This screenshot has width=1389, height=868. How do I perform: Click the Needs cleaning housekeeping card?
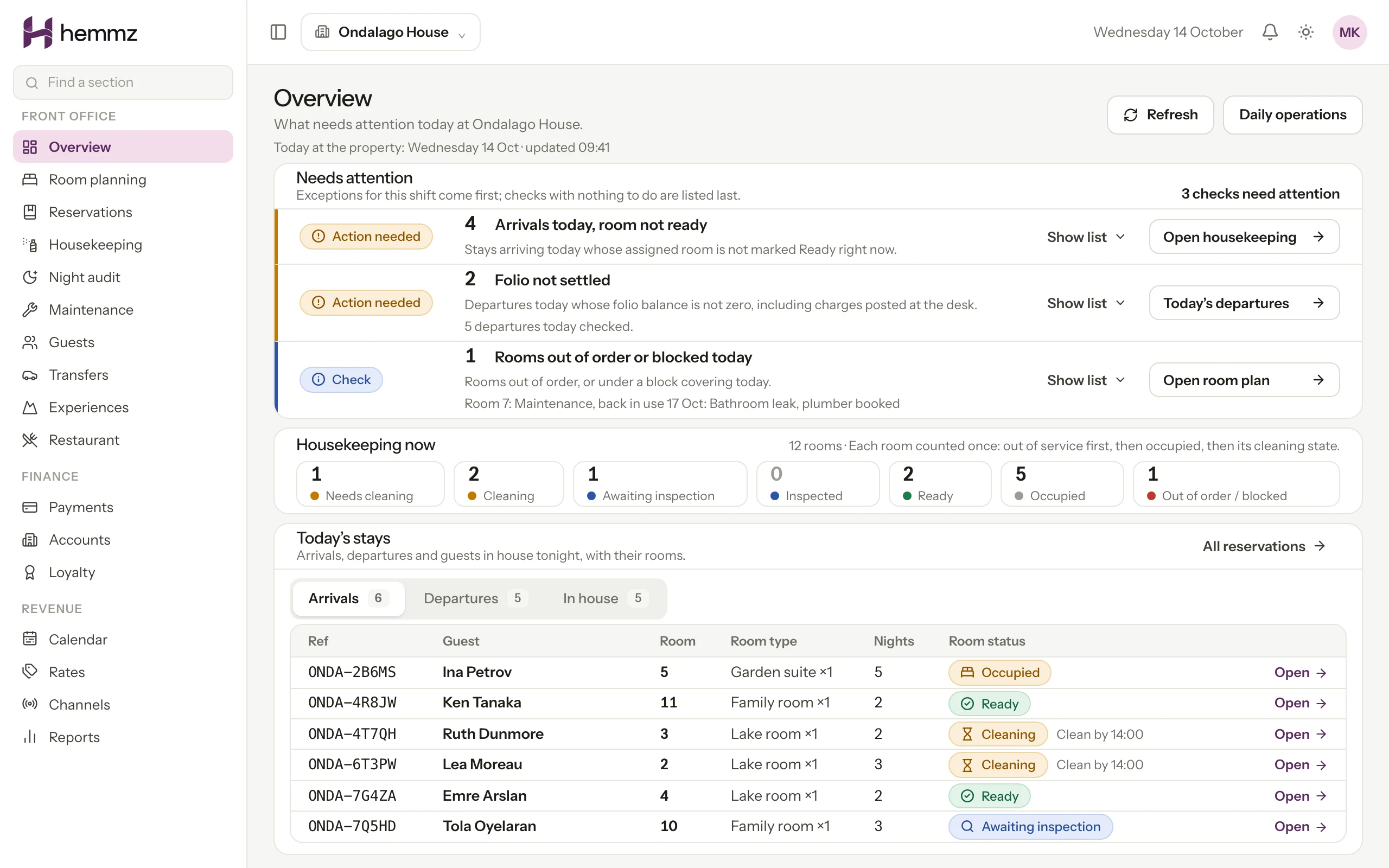click(370, 483)
